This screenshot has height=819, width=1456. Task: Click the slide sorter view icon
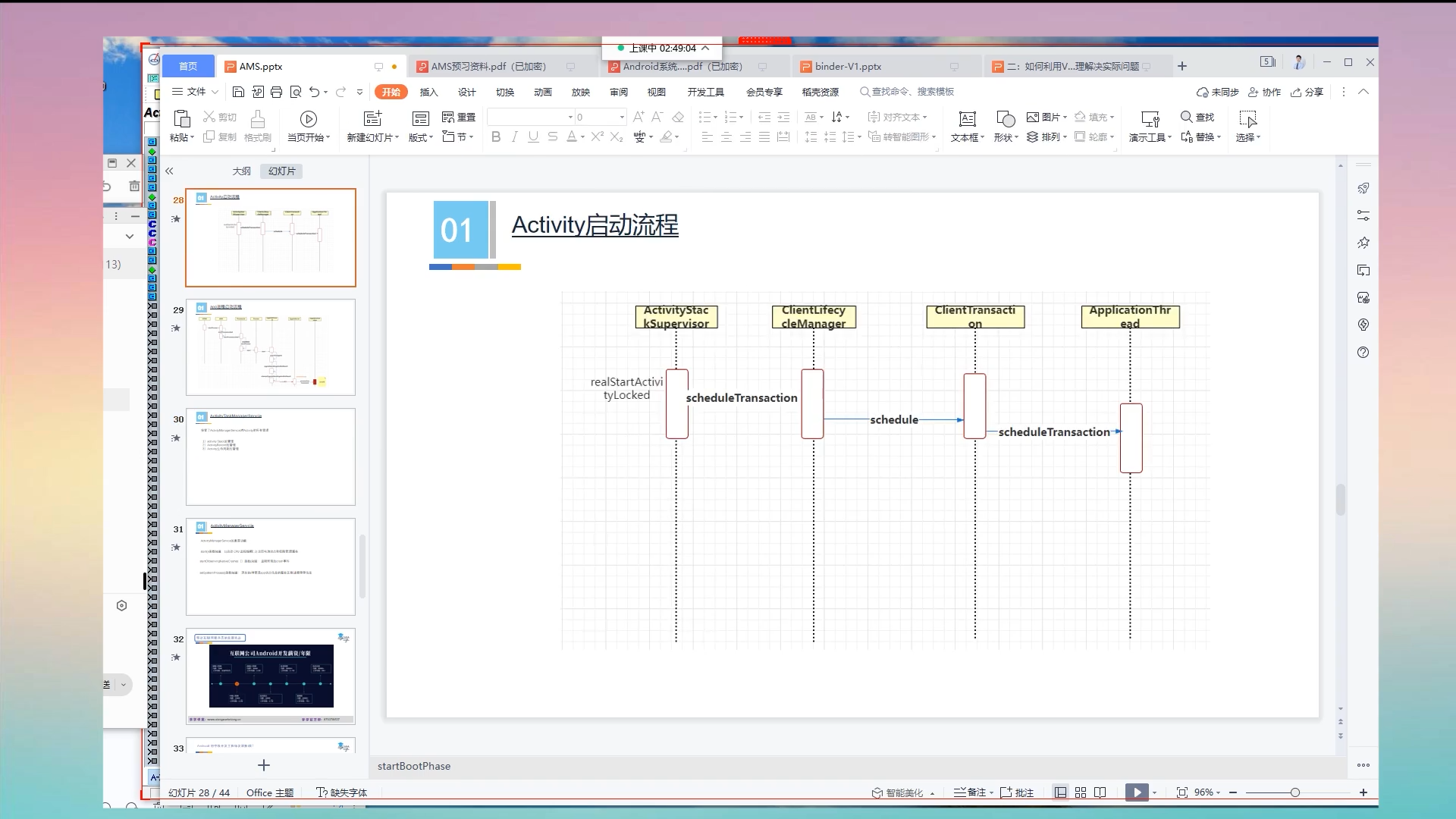click(1081, 792)
